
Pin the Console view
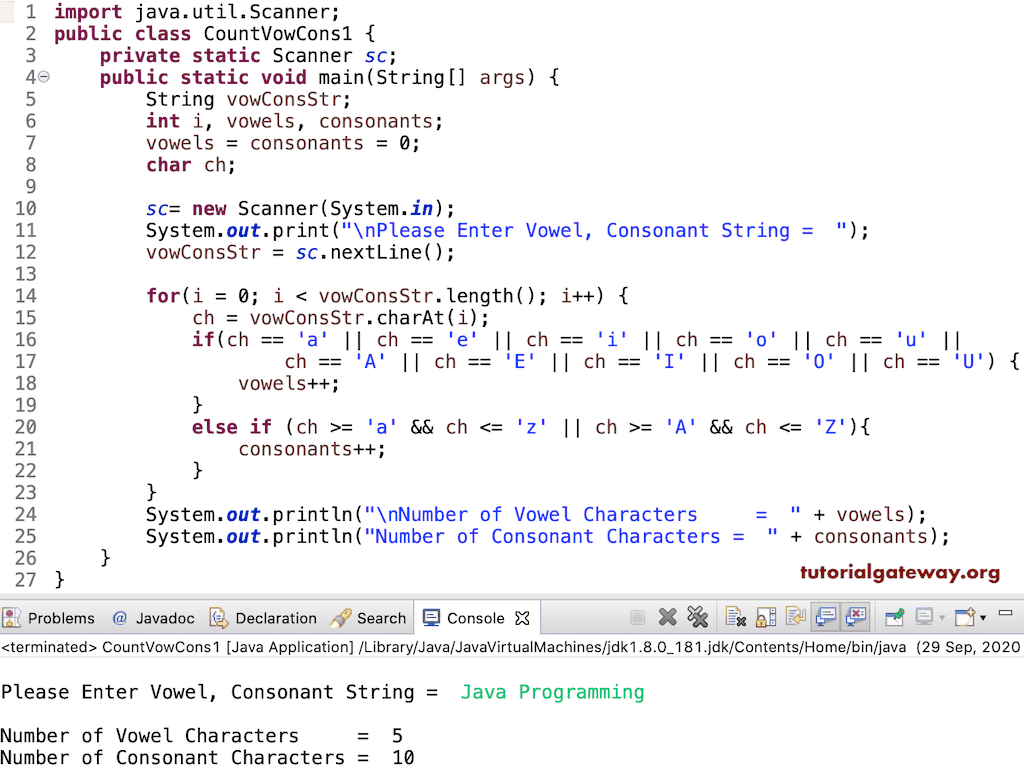click(892, 617)
